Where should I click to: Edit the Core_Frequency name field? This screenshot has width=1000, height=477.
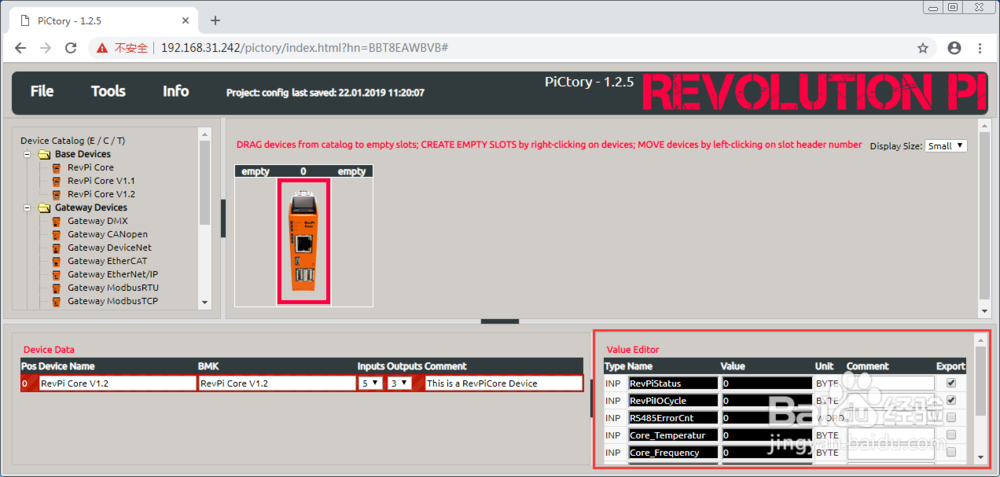(673, 452)
